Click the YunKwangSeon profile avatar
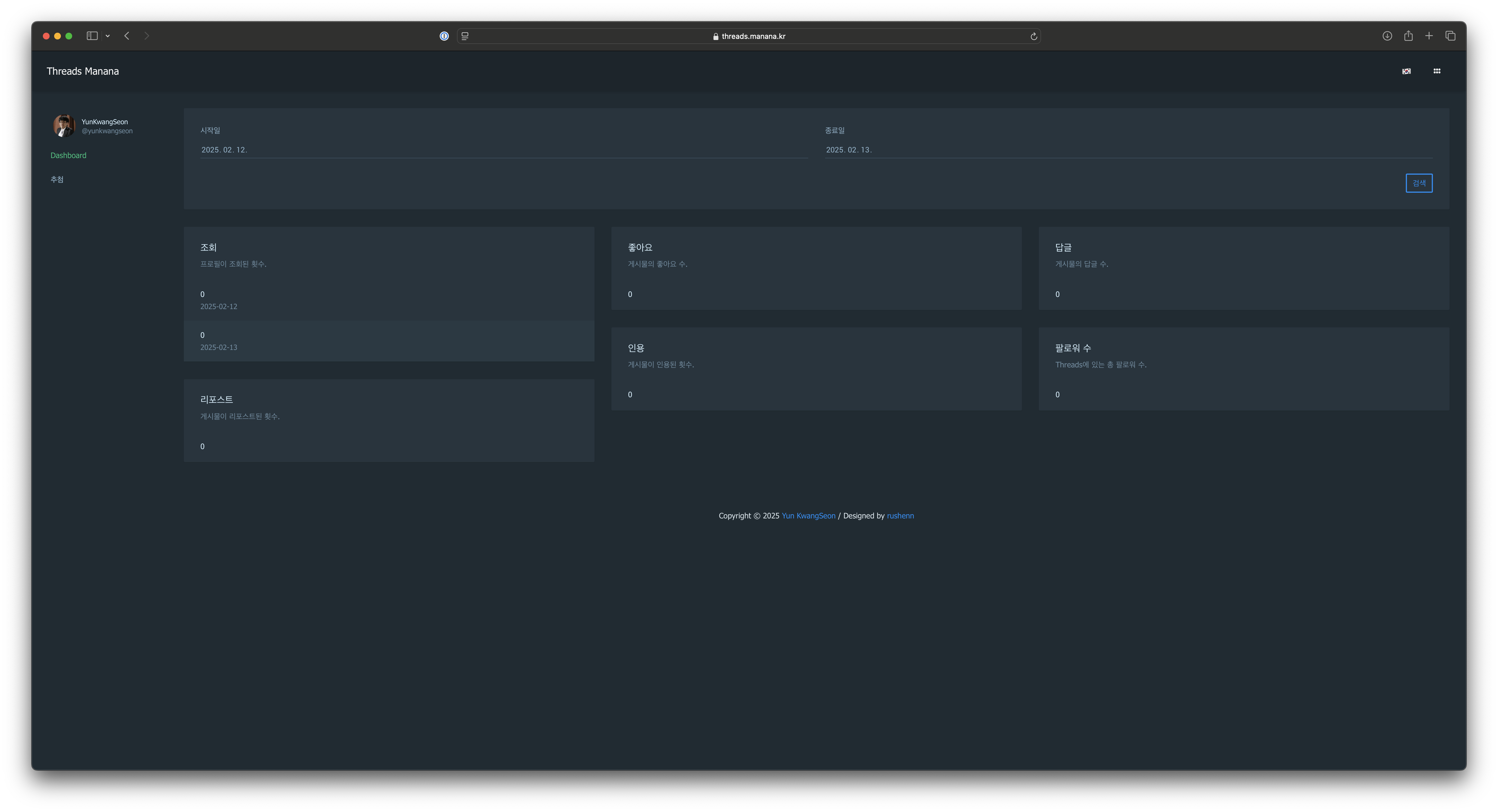This screenshot has width=1498, height=812. [x=64, y=126]
